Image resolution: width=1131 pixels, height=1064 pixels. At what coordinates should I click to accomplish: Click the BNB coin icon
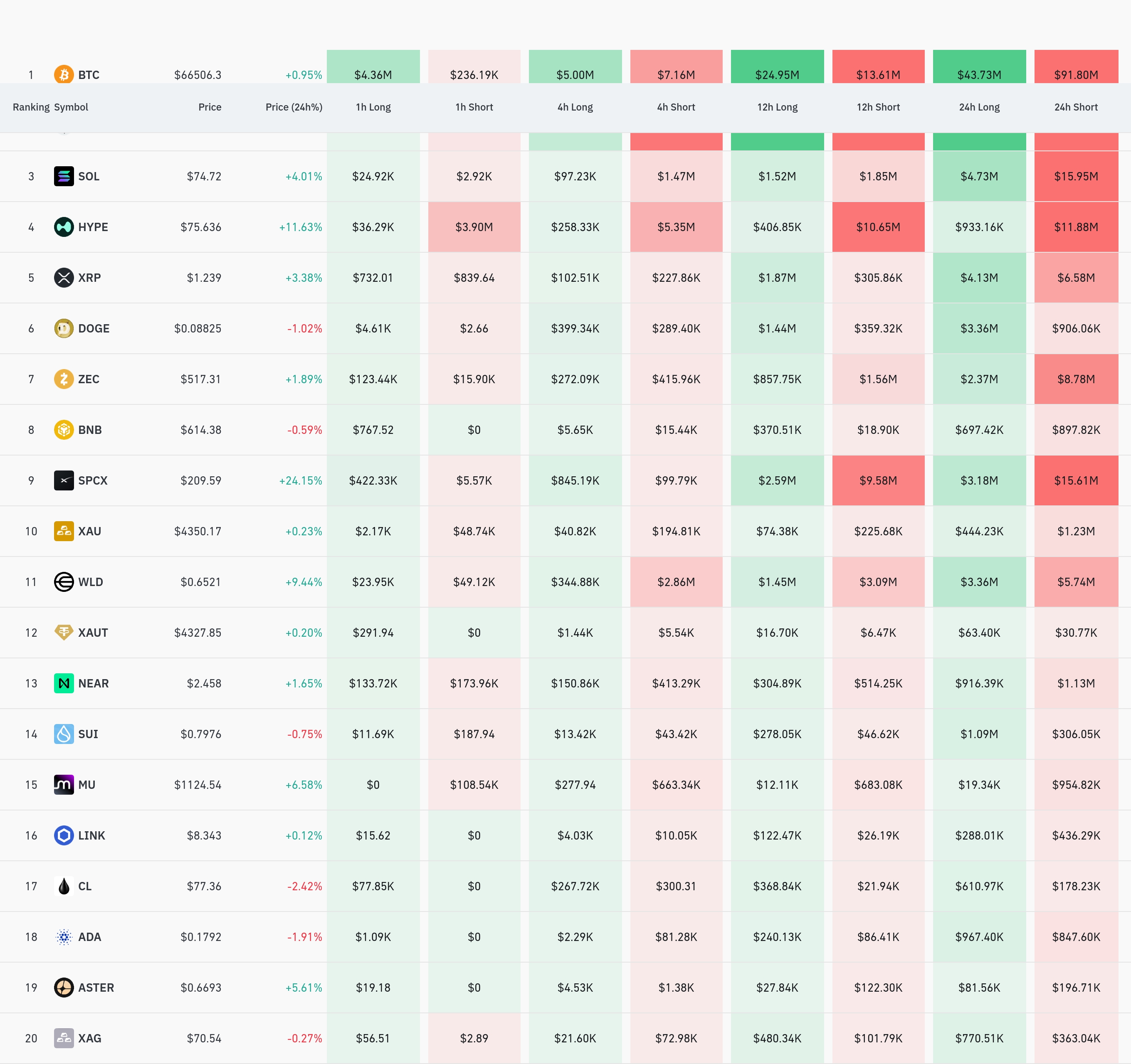click(64, 429)
